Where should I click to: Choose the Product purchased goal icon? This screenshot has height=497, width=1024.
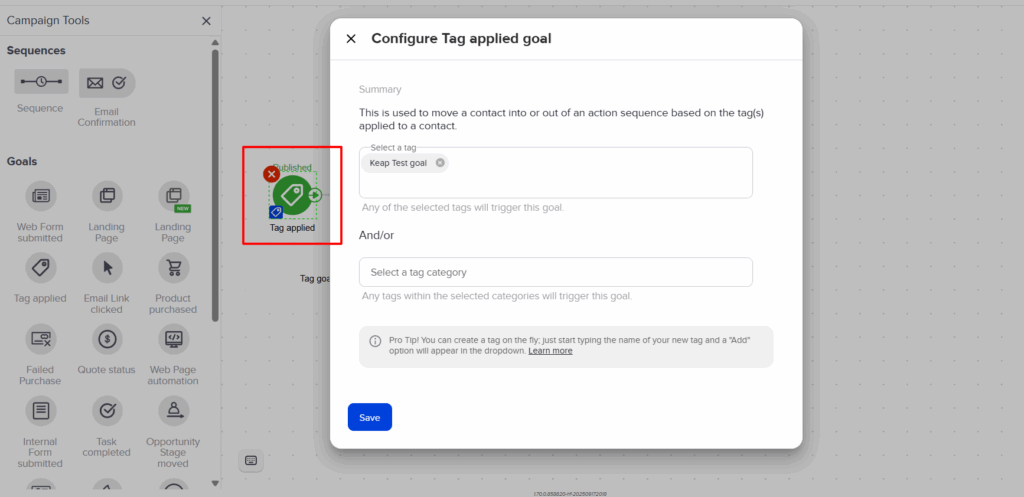[174, 267]
